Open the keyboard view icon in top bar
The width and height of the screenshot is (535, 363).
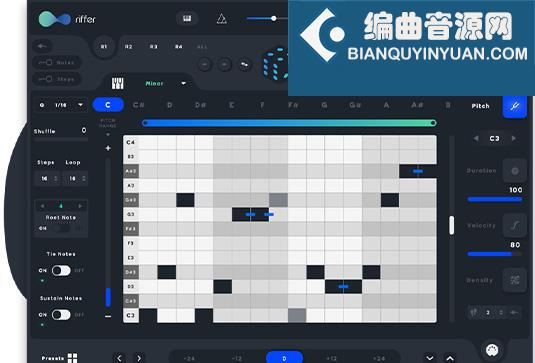(x=187, y=18)
